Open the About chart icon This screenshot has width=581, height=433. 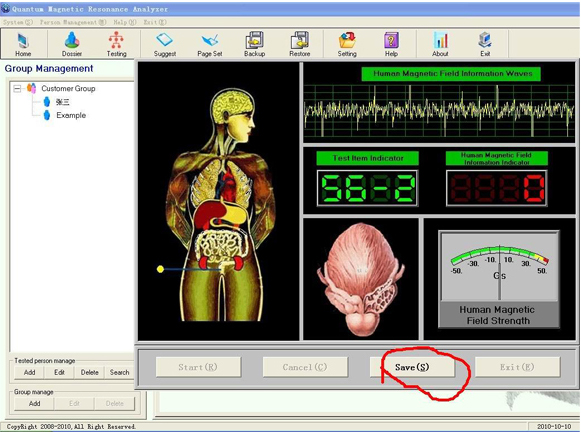click(x=440, y=44)
